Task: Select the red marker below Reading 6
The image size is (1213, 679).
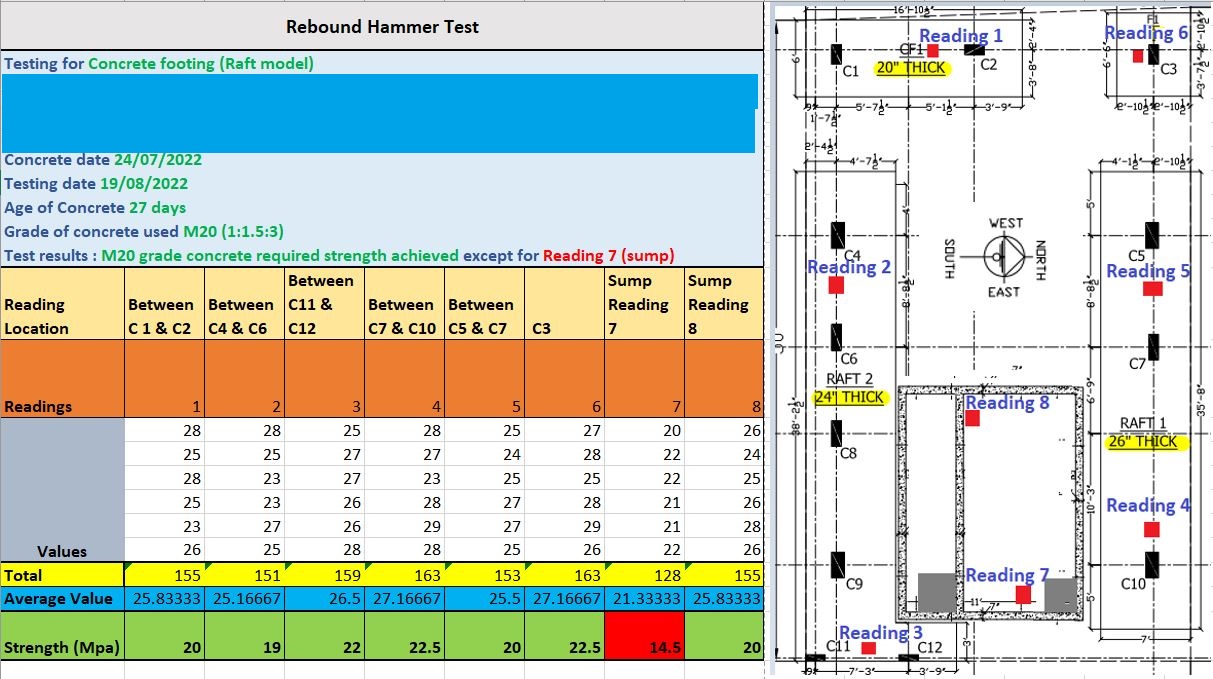Action: click(1138, 56)
